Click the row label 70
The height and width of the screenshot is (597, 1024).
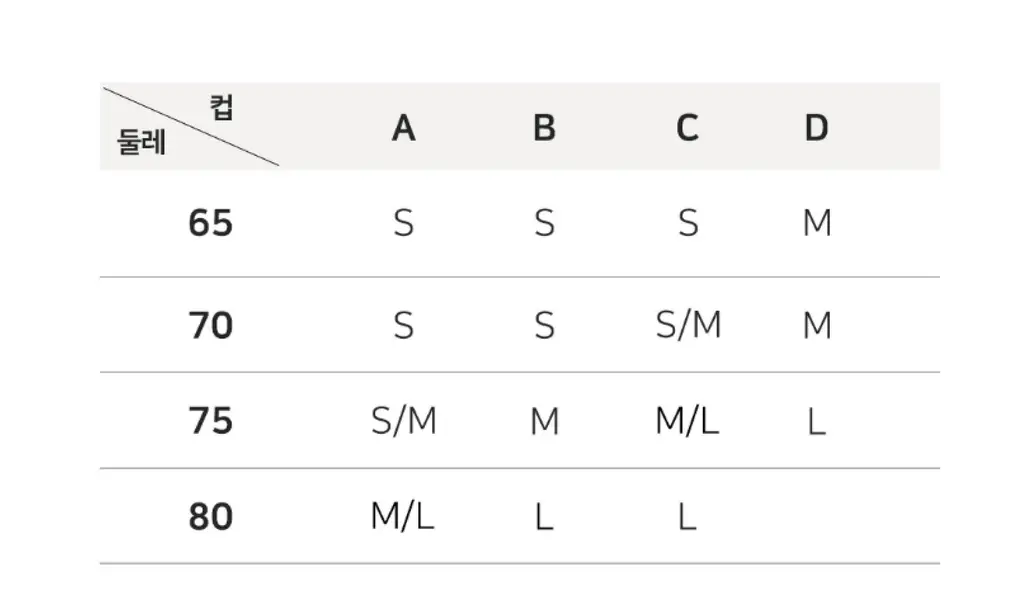click(210, 325)
